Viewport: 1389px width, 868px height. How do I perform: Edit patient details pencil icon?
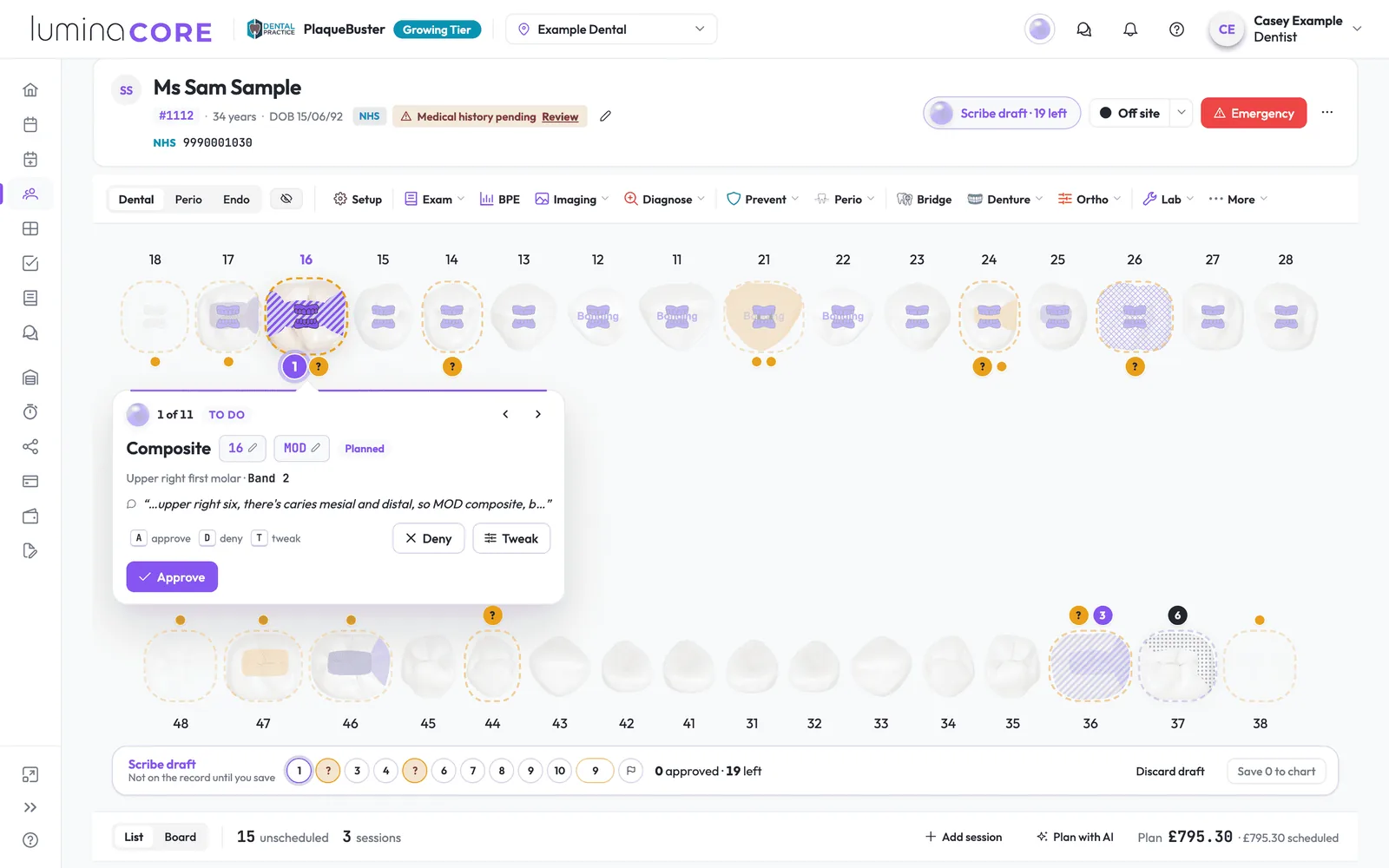[x=606, y=116]
